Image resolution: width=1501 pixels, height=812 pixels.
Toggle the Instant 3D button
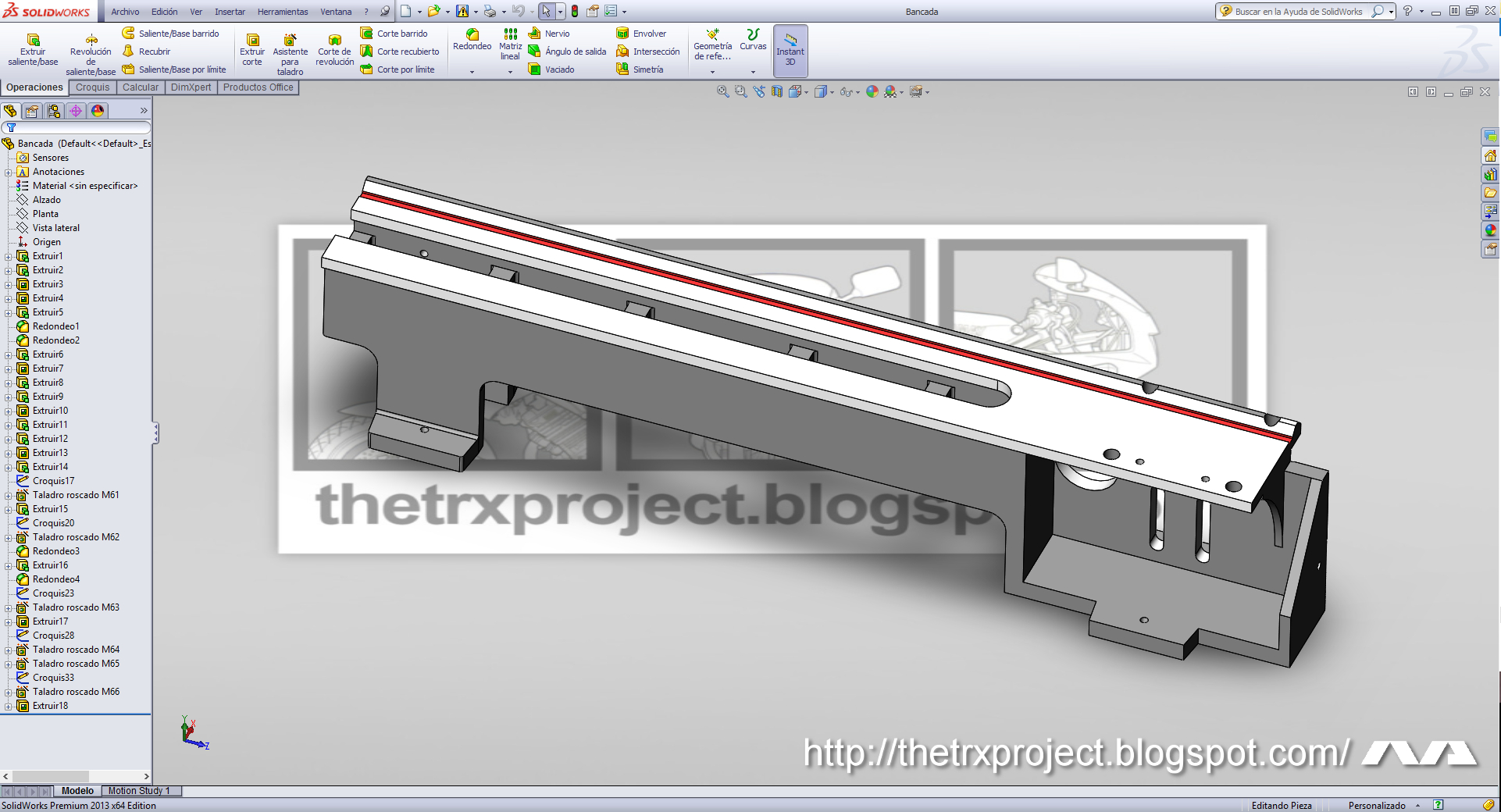coord(790,51)
